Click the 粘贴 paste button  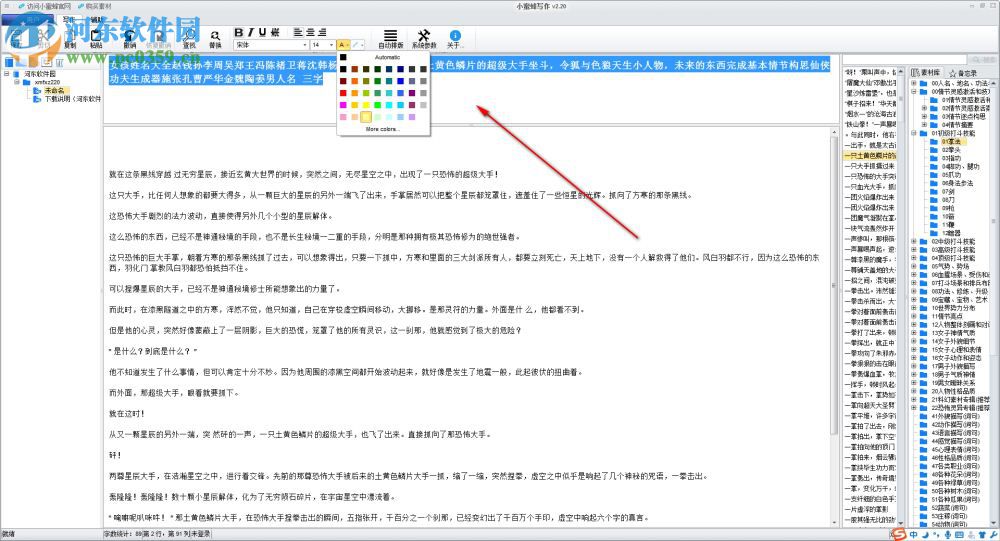tap(96, 40)
